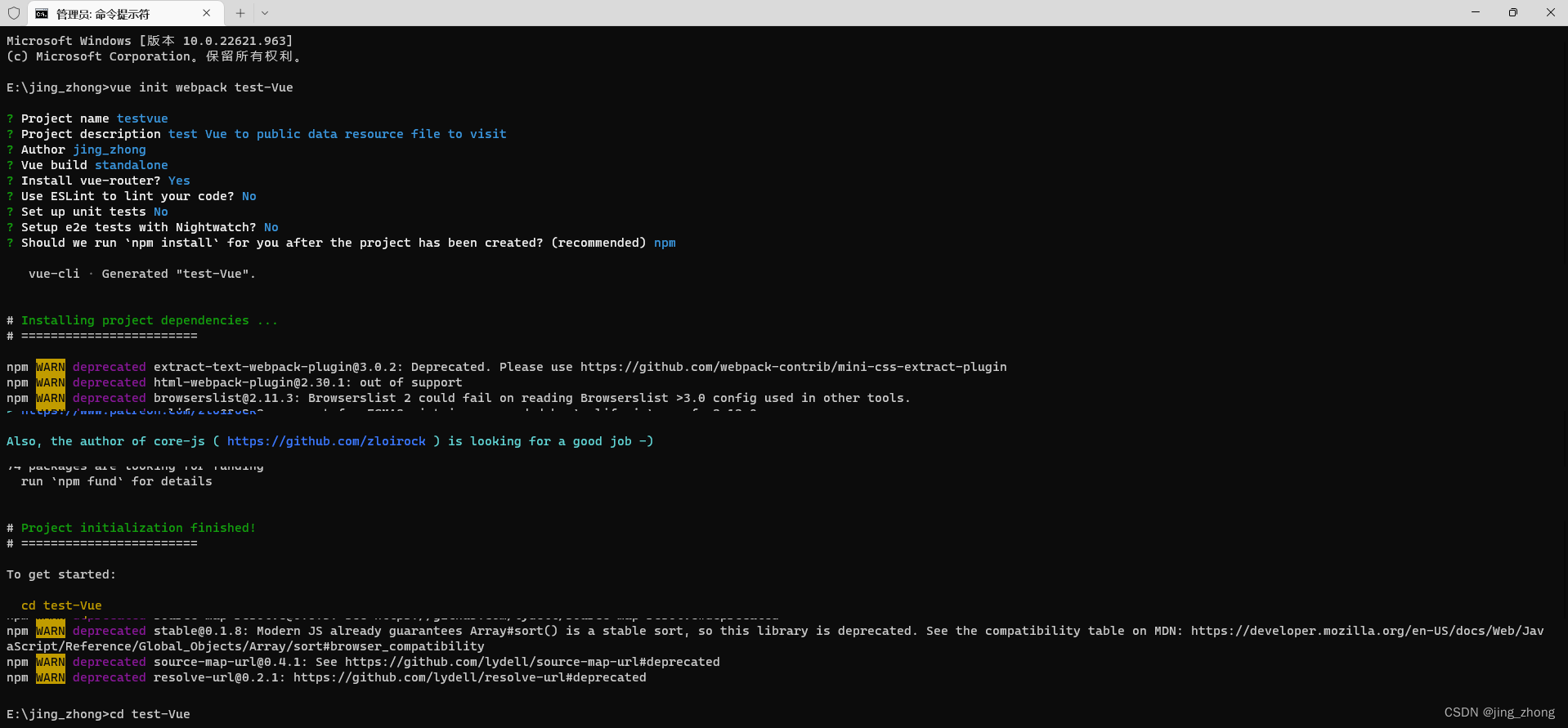Minimize the terminal window
1568x728 pixels.
[x=1476, y=12]
